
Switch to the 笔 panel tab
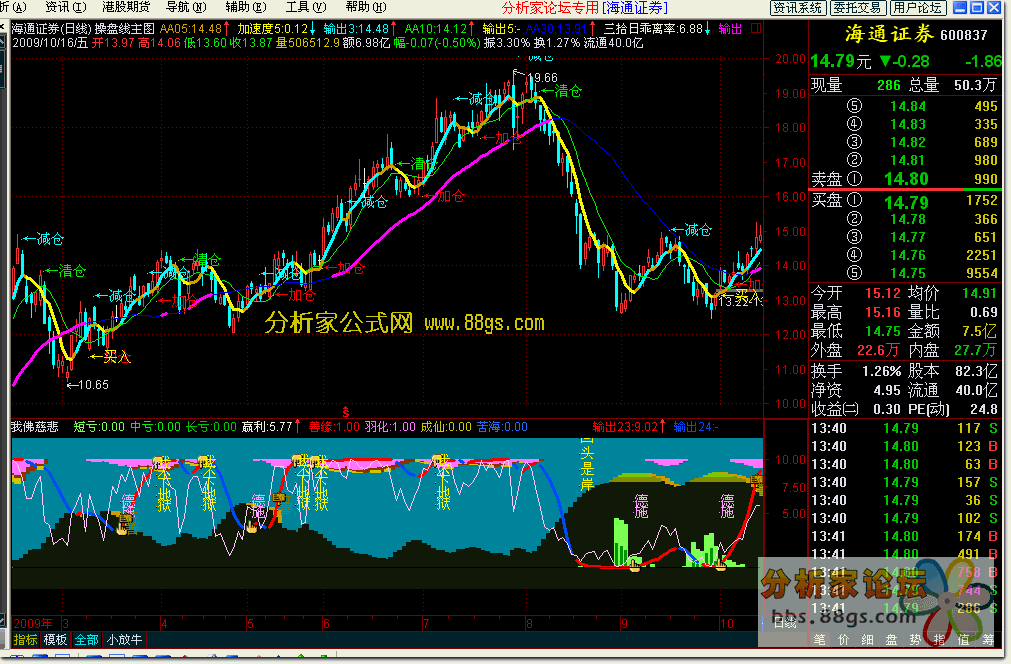coord(820,640)
